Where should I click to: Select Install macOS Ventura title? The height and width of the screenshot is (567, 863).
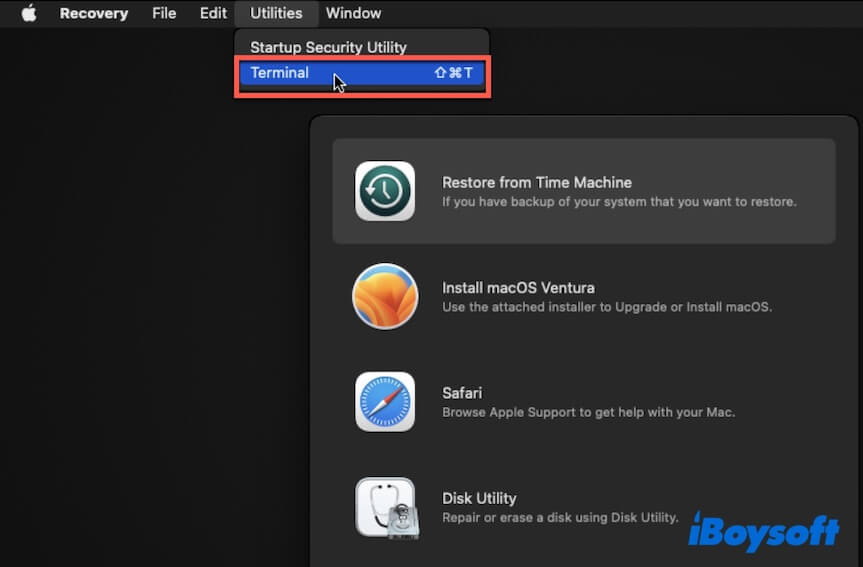(518, 288)
